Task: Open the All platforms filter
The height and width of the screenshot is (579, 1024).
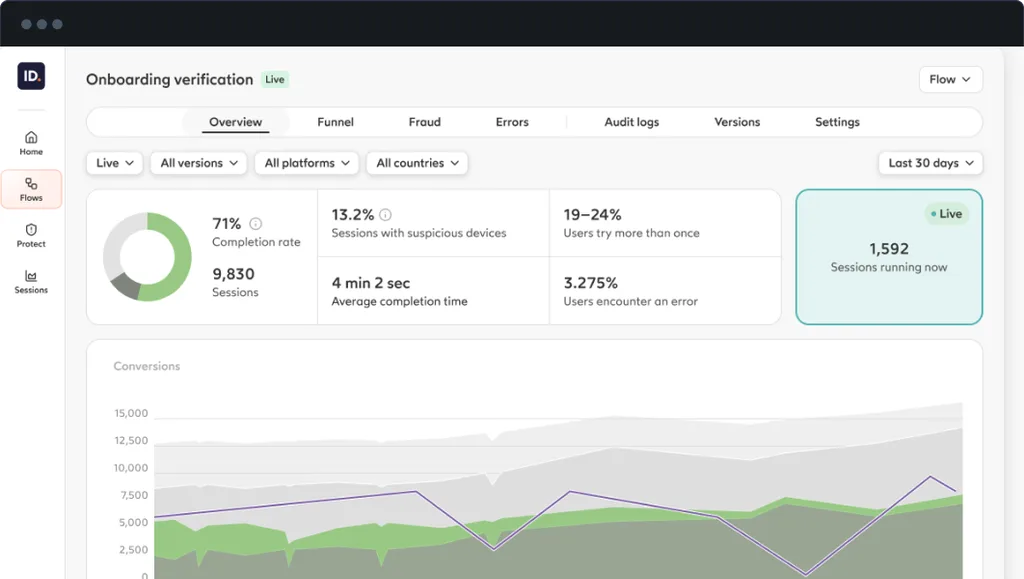Action: [306, 163]
